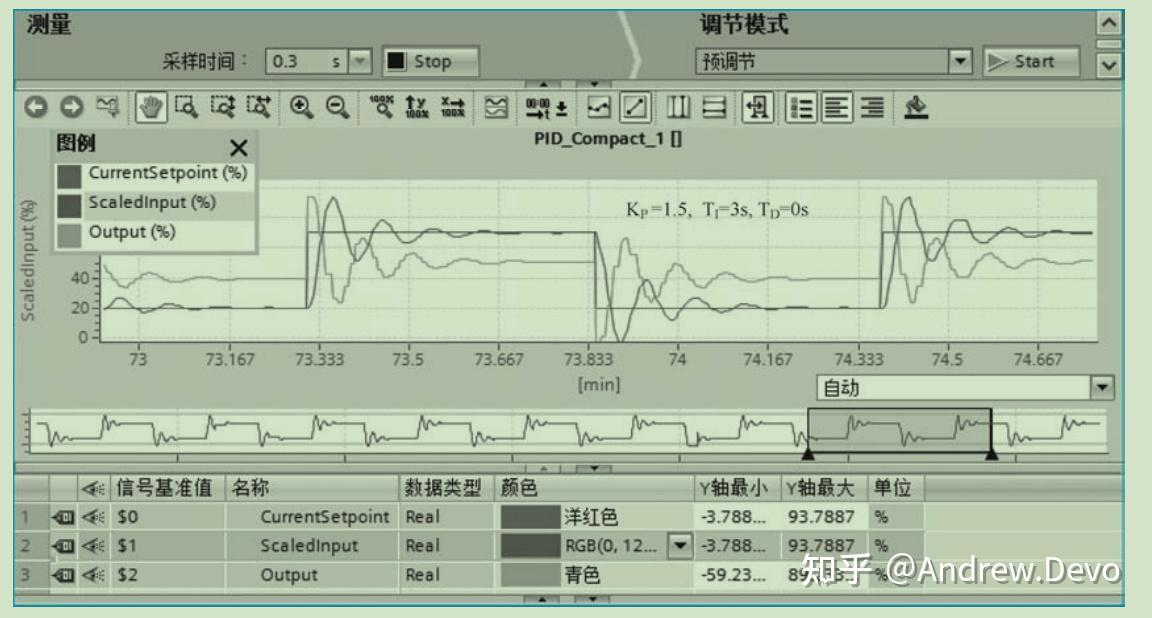The image size is (1152, 618).
Task: Toggle measurement points display icon
Action: 599,107
